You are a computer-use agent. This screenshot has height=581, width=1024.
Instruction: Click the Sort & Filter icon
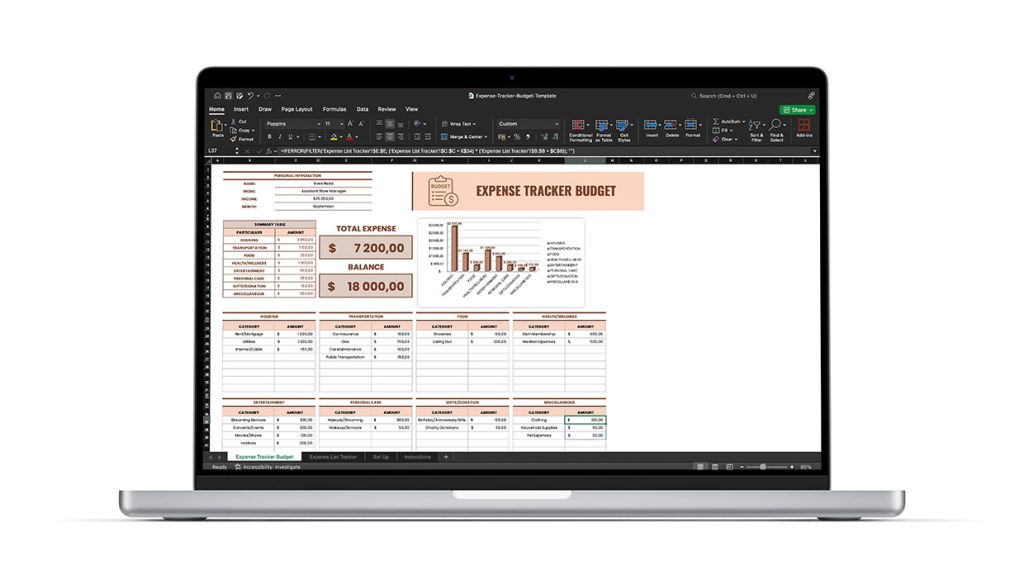pyautogui.click(x=756, y=128)
